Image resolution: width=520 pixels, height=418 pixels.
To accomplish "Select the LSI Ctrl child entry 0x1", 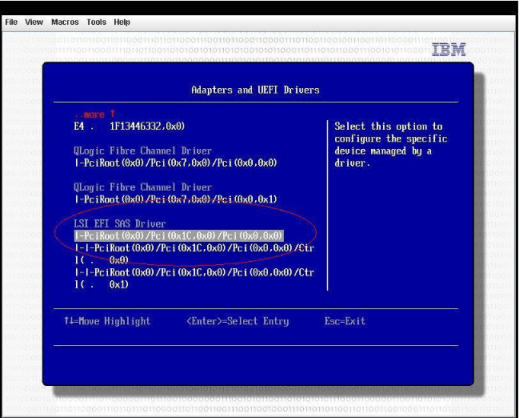I will [x=194, y=278].
